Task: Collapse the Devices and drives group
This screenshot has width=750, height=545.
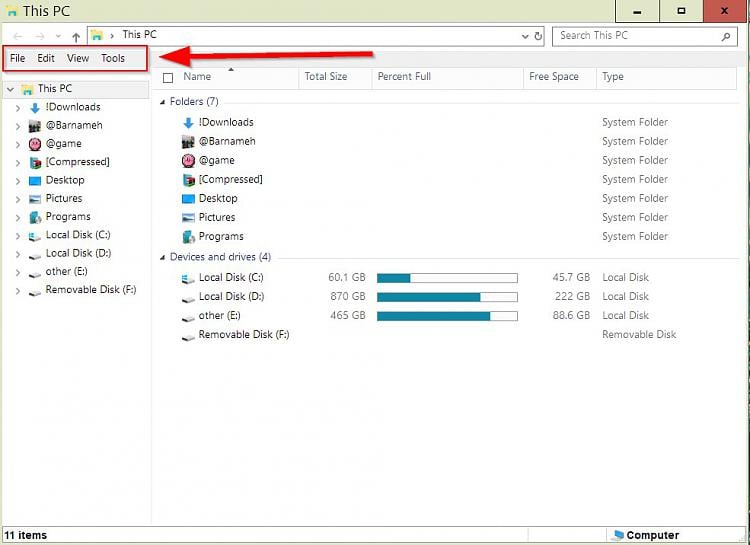Action: [x=163, y=257]
